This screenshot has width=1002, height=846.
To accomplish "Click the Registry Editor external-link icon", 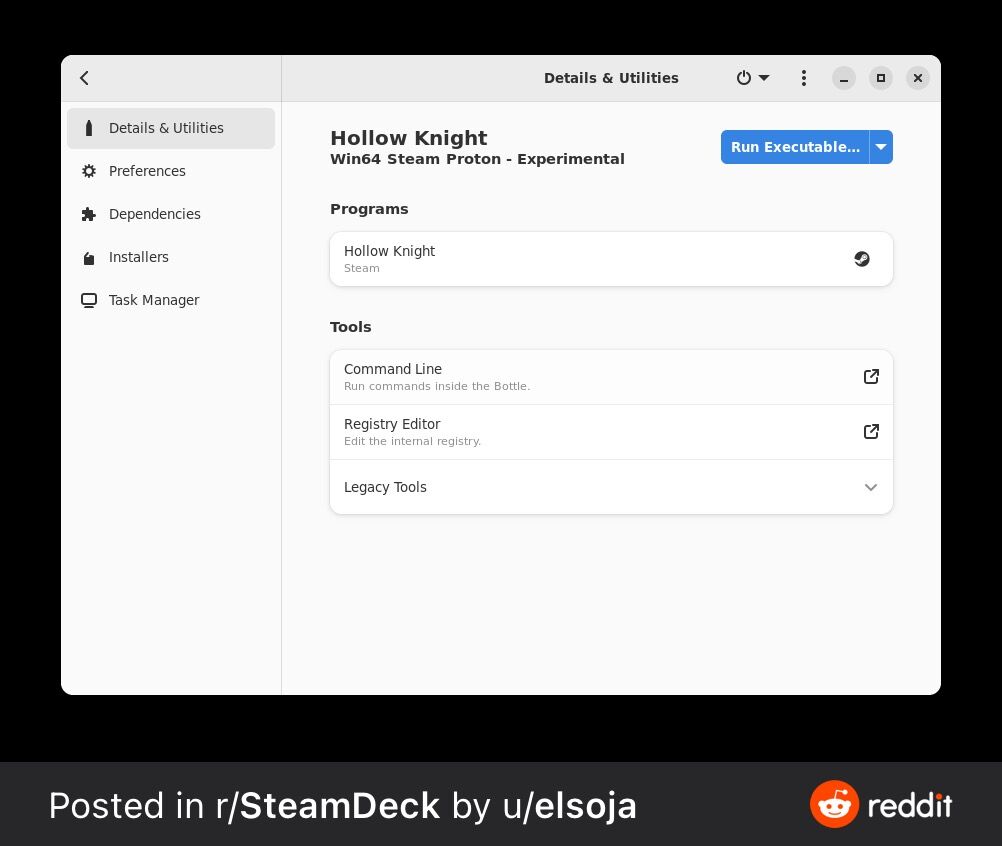I will (871, 431).
